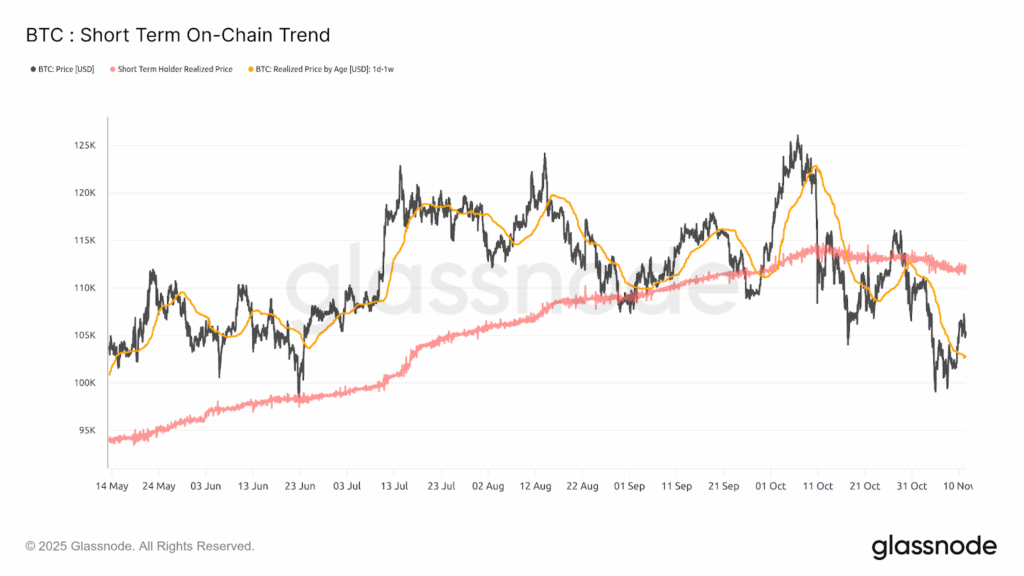Click the 115K label on the y-axis
This screenshot has width=1024, height=576.
coord(84,241)
